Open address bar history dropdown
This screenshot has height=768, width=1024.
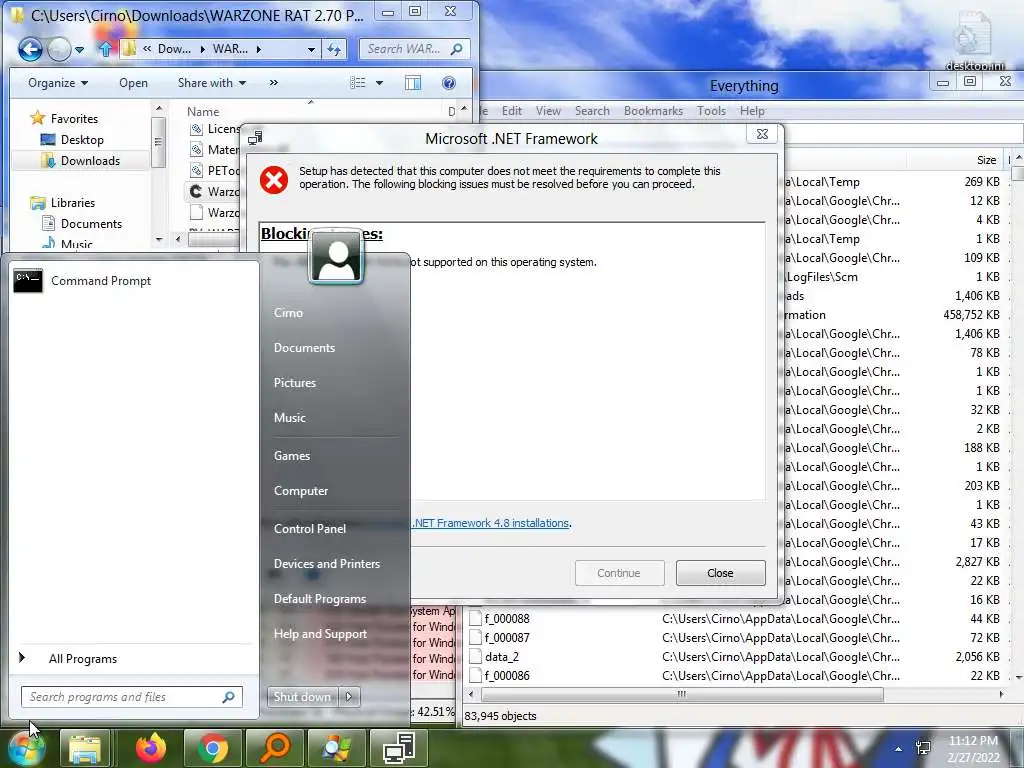(312, 49)
